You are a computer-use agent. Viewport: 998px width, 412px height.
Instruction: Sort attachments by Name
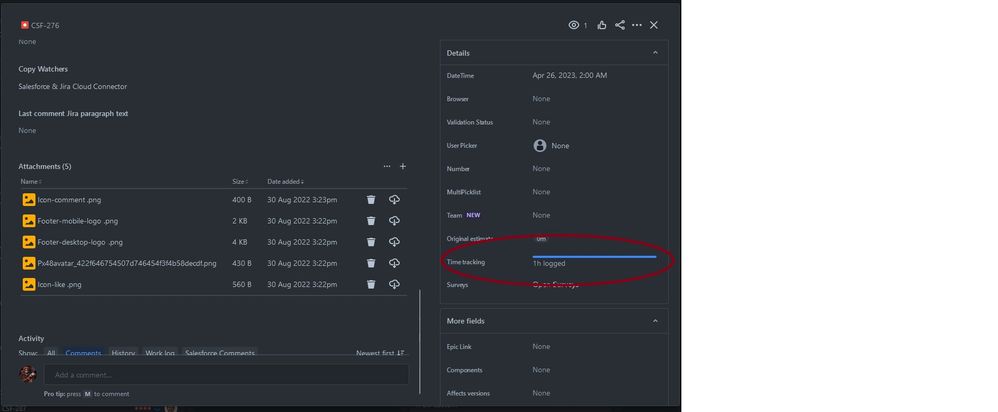31,181
